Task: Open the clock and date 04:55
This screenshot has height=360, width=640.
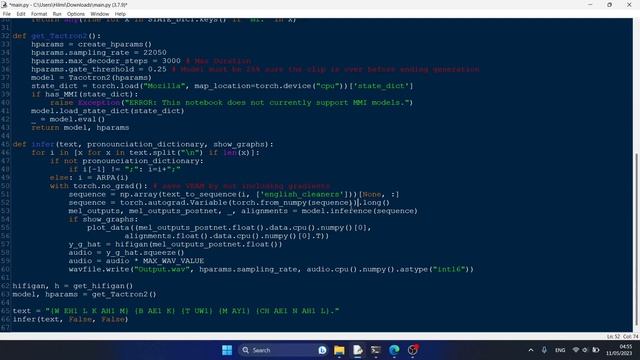Action: point(619,350)
